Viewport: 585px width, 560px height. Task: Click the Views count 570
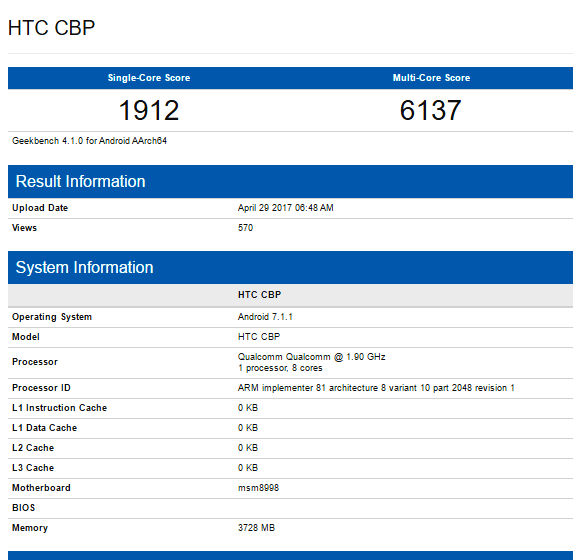pos(245,228)
